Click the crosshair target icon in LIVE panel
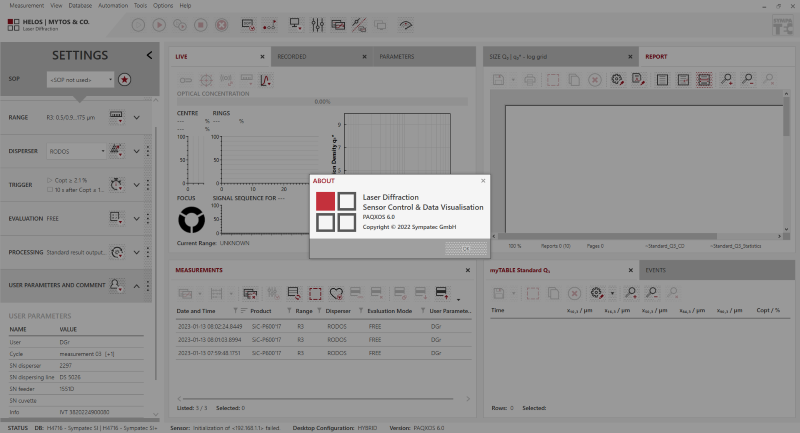 pos(206,80)
